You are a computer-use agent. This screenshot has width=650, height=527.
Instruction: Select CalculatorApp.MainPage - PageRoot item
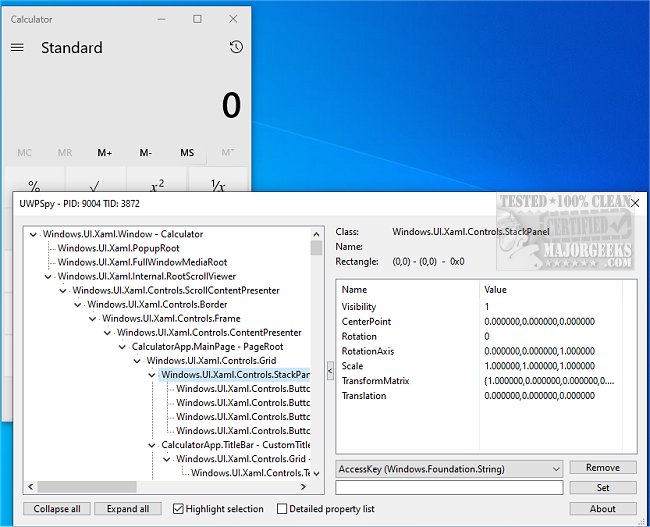tap(207, 347)
